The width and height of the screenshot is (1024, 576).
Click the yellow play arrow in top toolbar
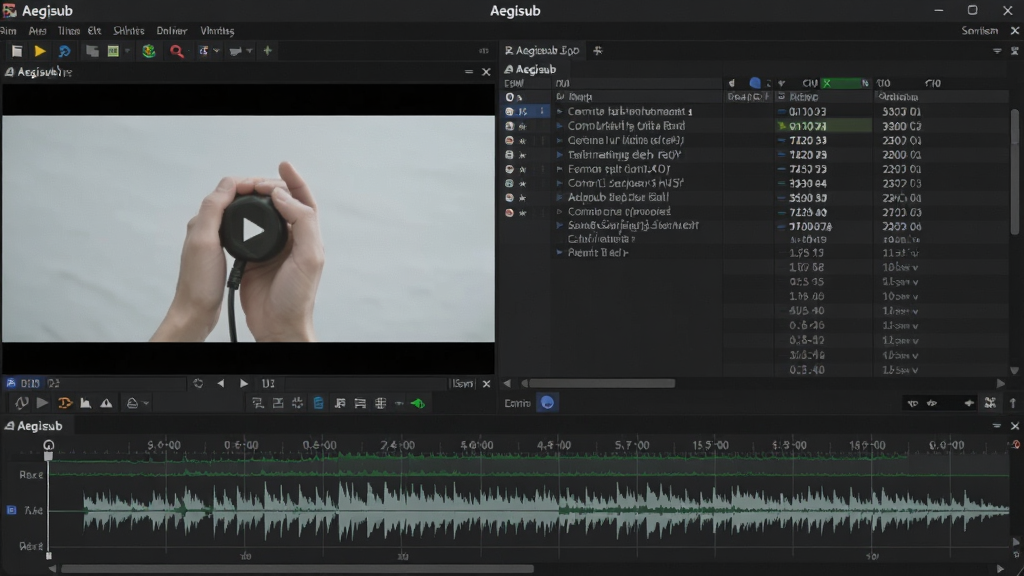tap(40, 51)
